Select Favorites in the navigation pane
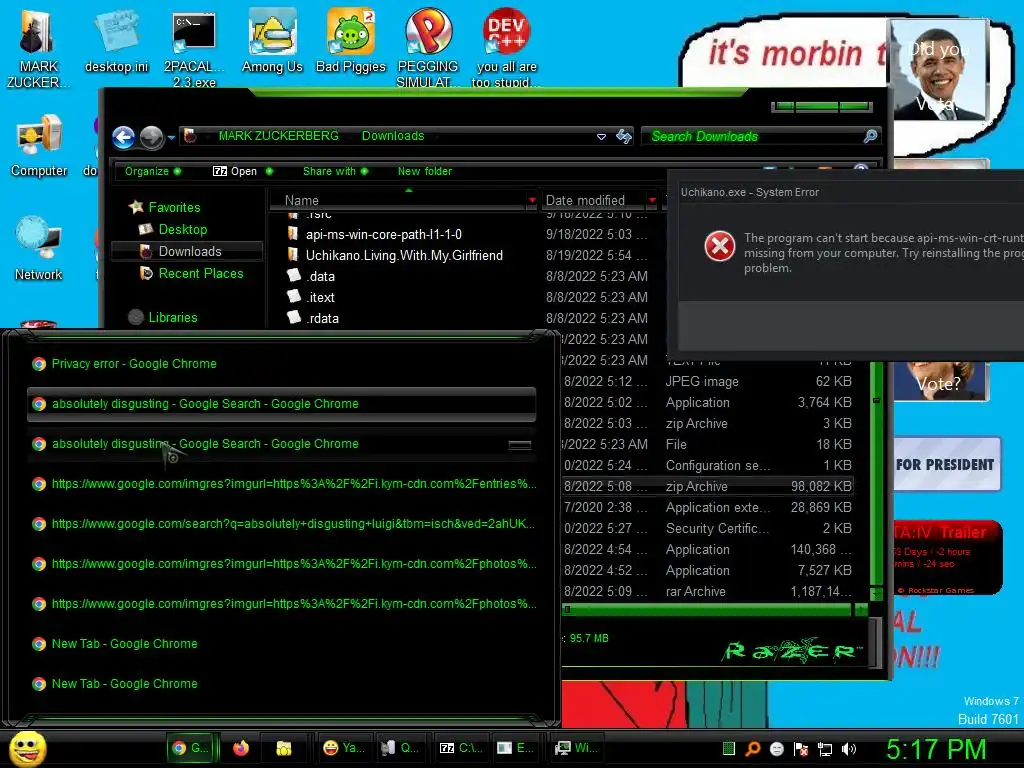The height and width of the screenshot is (768, 1024). point(165,207)
